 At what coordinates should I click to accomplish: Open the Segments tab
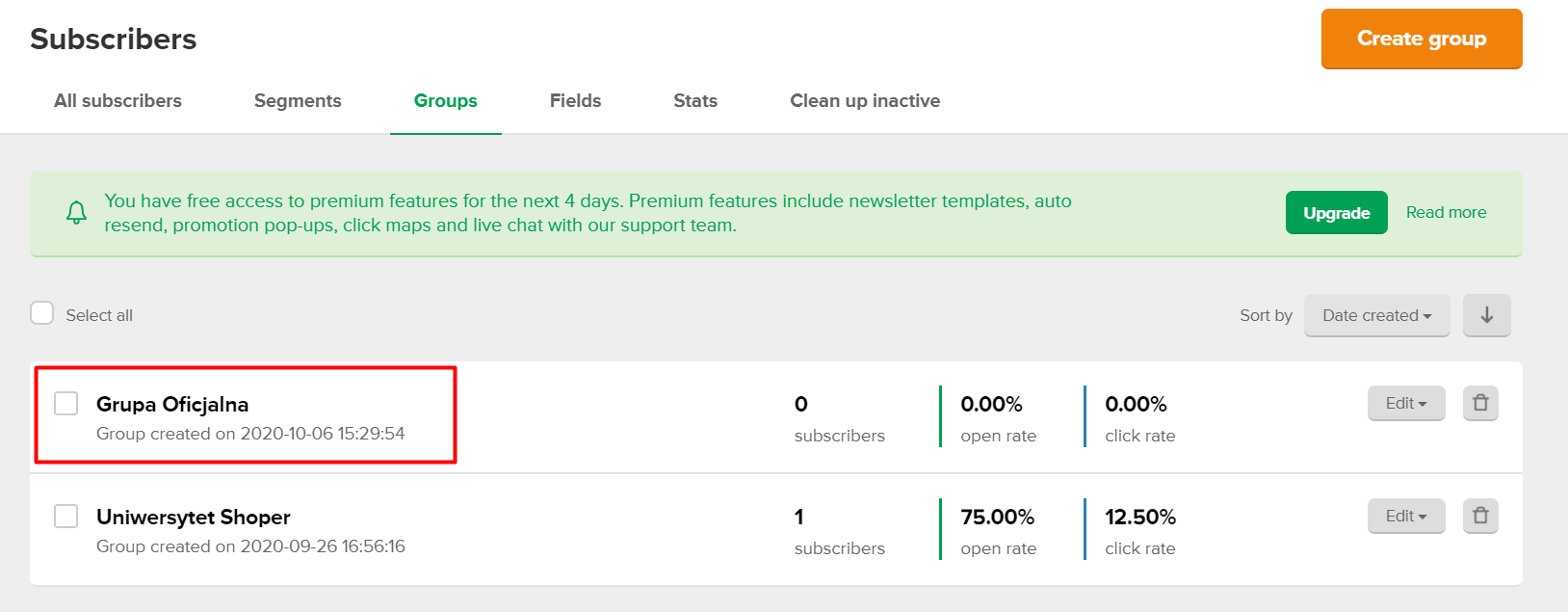[298, 101]
